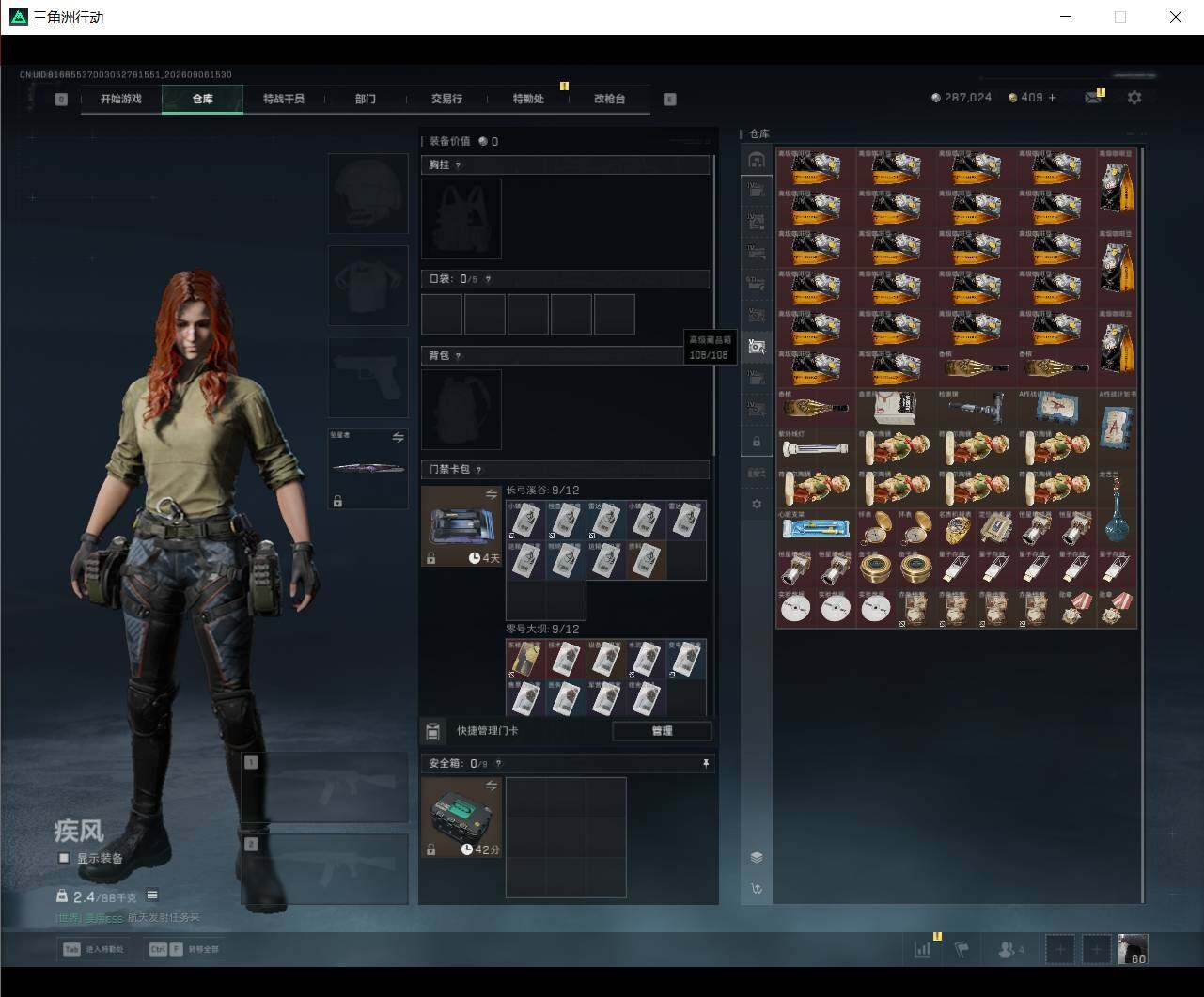Go to the 交易行 tab
This screenshot has width=1204, height=997.
click(x=446, y=99)
